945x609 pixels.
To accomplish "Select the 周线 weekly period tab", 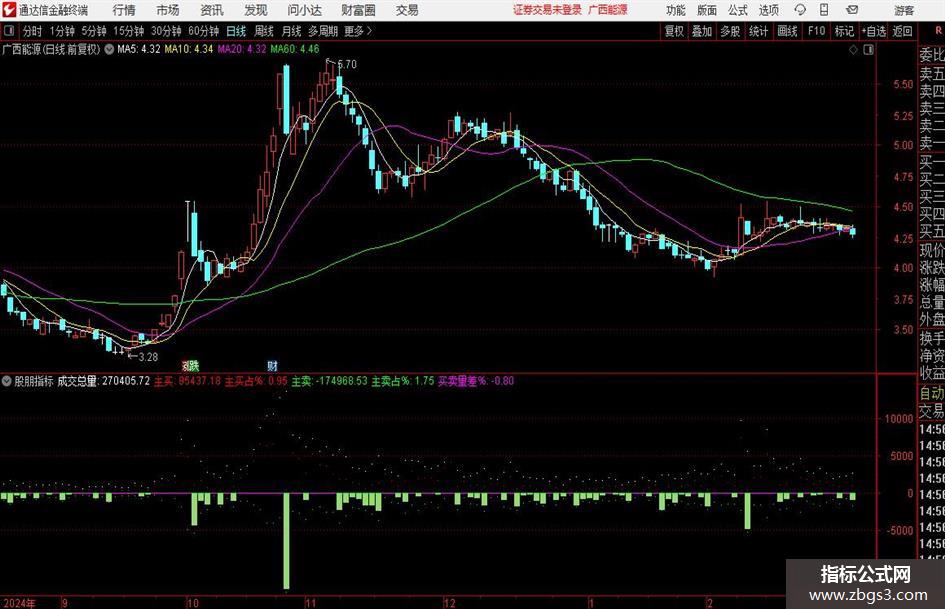I will coord(263,31).
